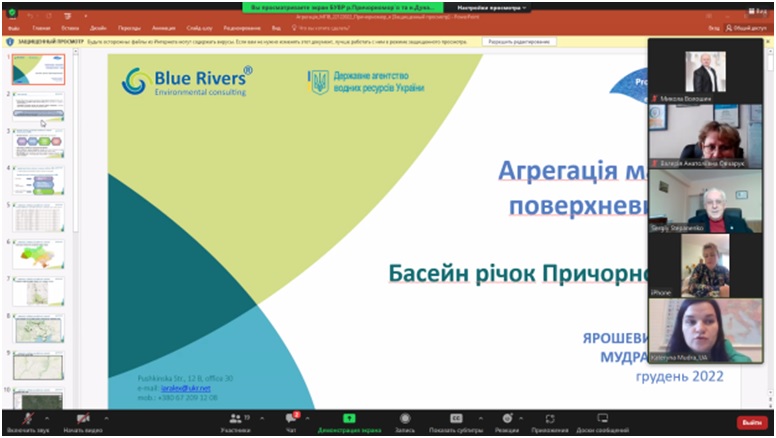Expand chat options arrow

[x=307, y=419]
